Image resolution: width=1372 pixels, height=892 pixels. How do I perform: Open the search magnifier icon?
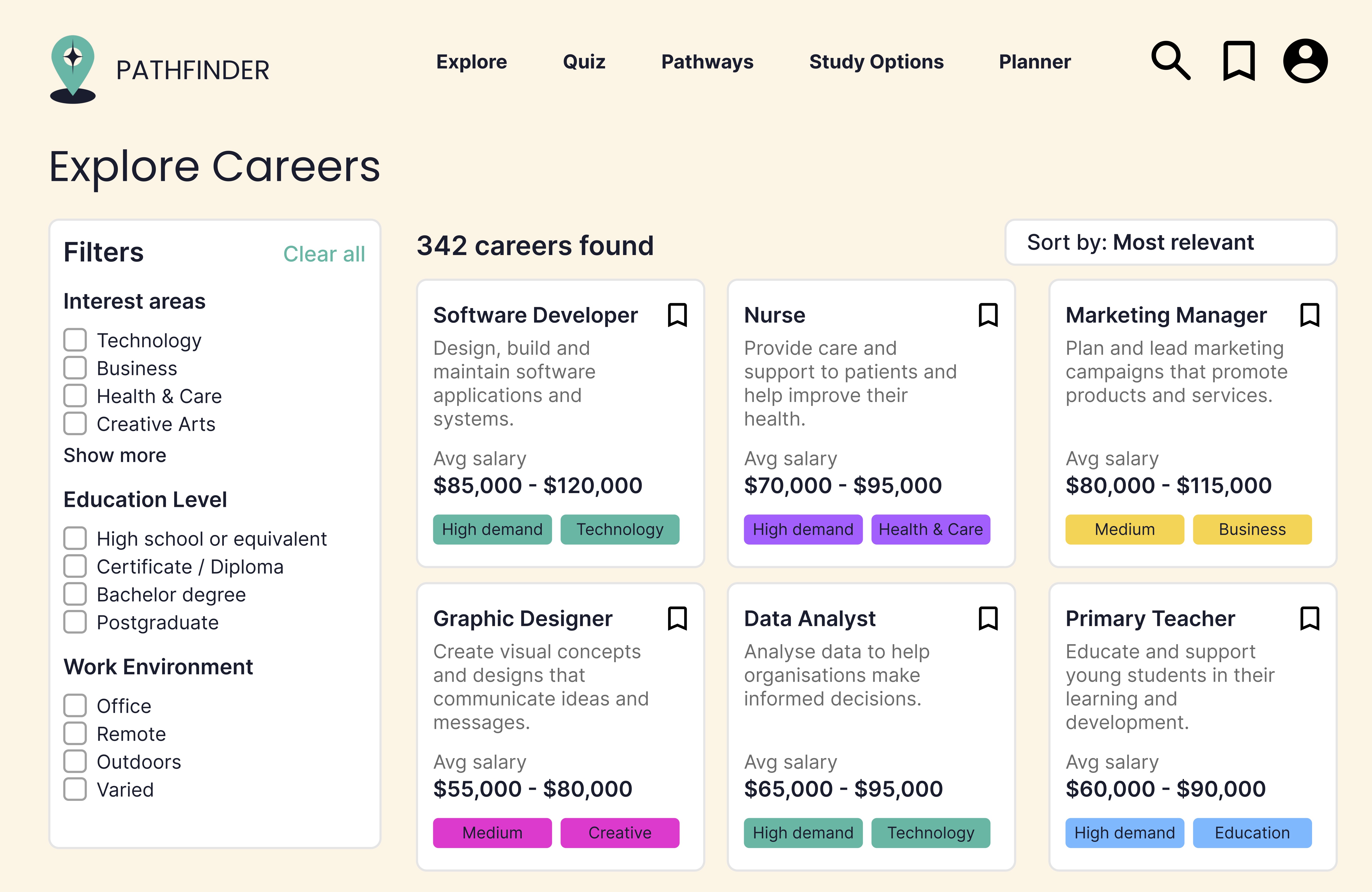(x=1171, y=60)
